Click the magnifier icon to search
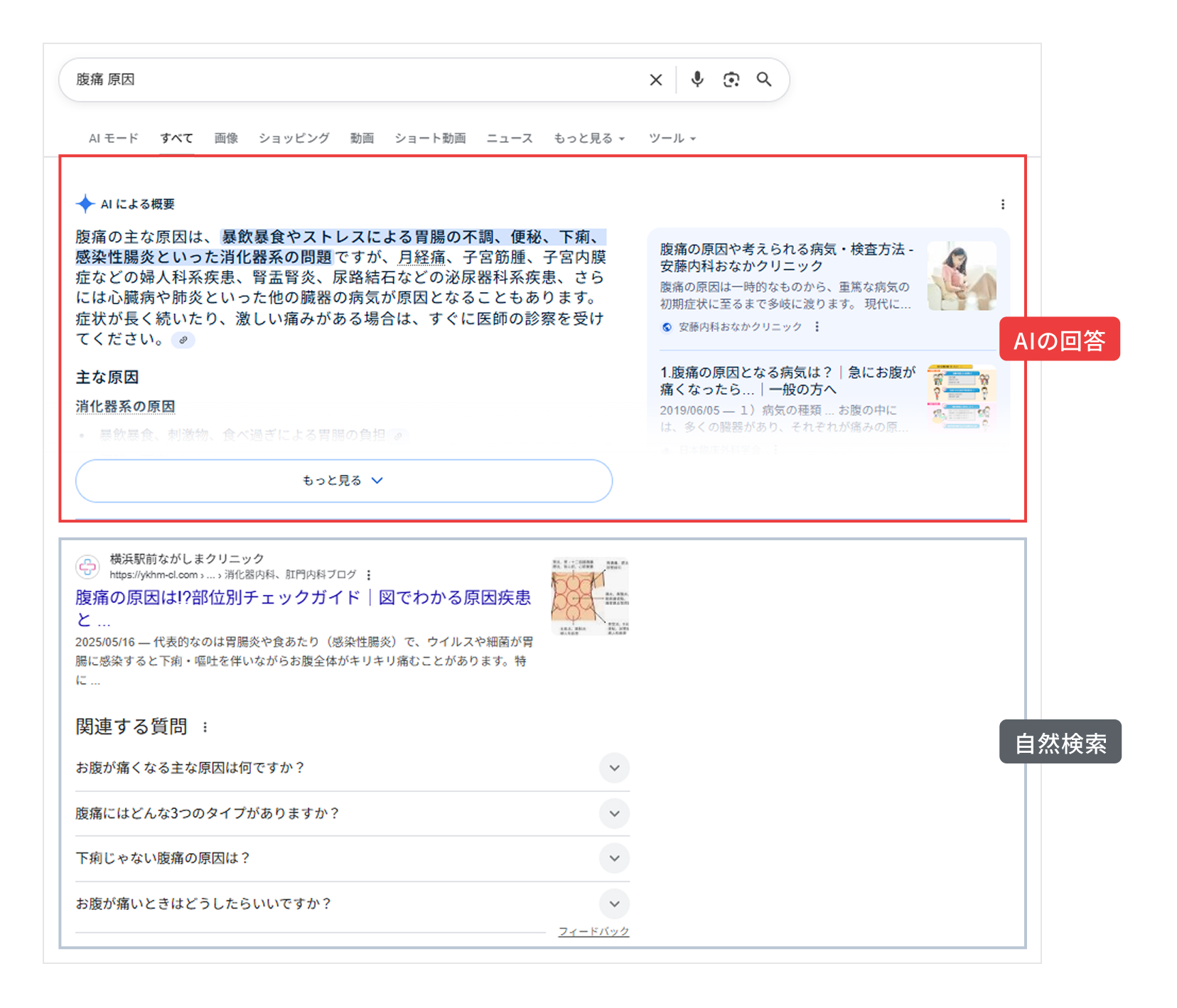 pyautogui.click(x=765, y=79)
